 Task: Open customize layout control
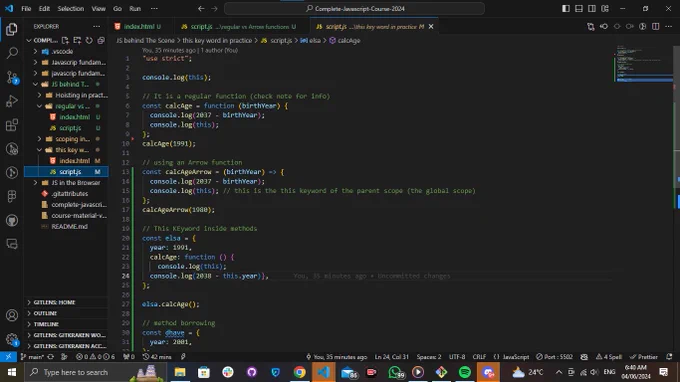coord(605,9)
